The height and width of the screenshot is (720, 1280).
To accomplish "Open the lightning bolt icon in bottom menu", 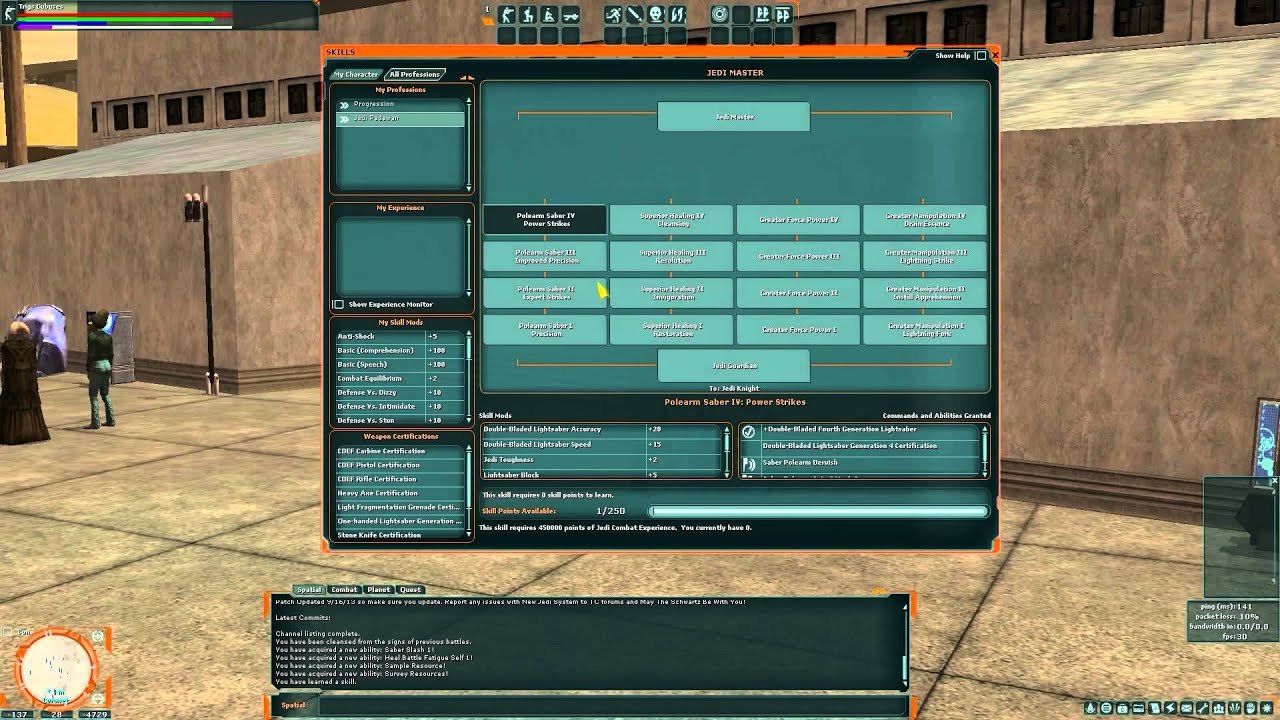I will click(x=1171, y=708).
